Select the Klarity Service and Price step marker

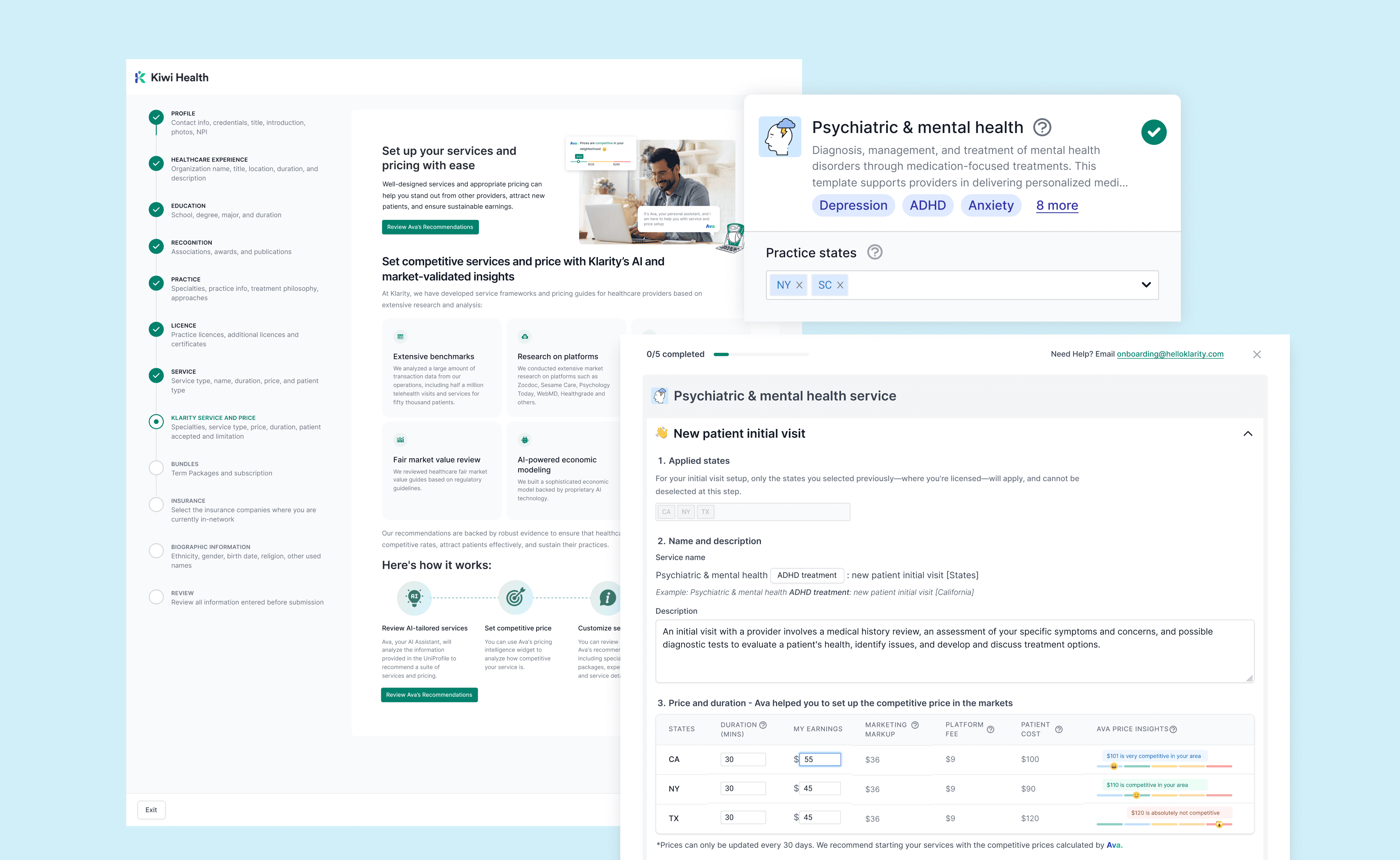156,421
